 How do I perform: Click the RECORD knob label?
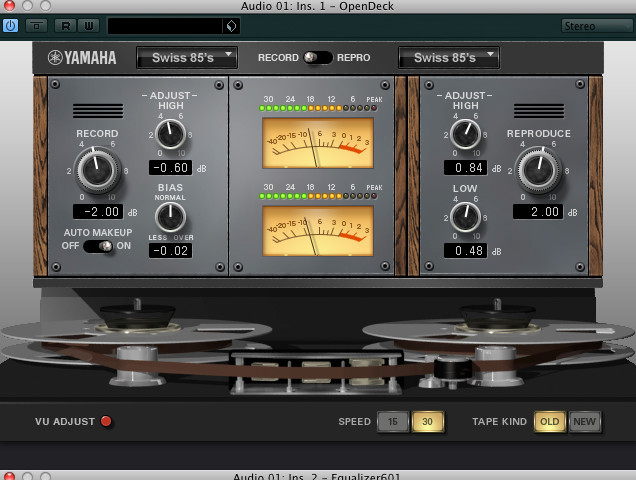pyautogui.click(x=97, y=133)
